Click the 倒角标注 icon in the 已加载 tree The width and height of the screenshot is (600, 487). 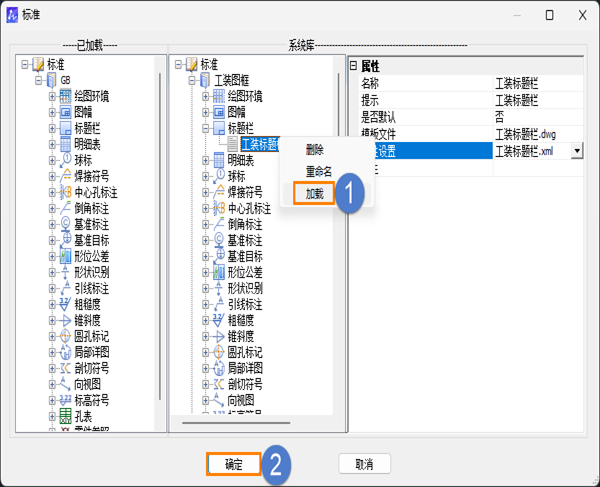65,208
